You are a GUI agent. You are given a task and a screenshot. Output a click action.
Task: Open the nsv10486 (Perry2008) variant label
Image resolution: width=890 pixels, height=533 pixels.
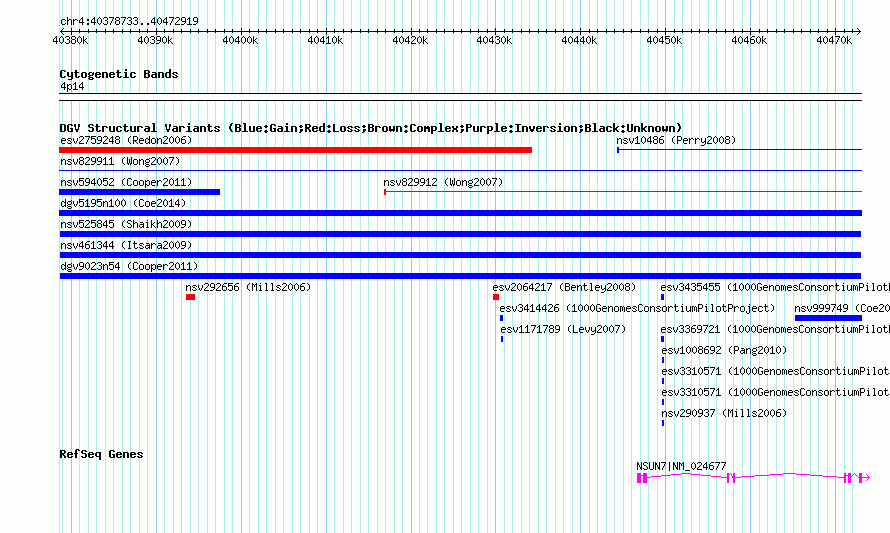click(x=676, y=140)
